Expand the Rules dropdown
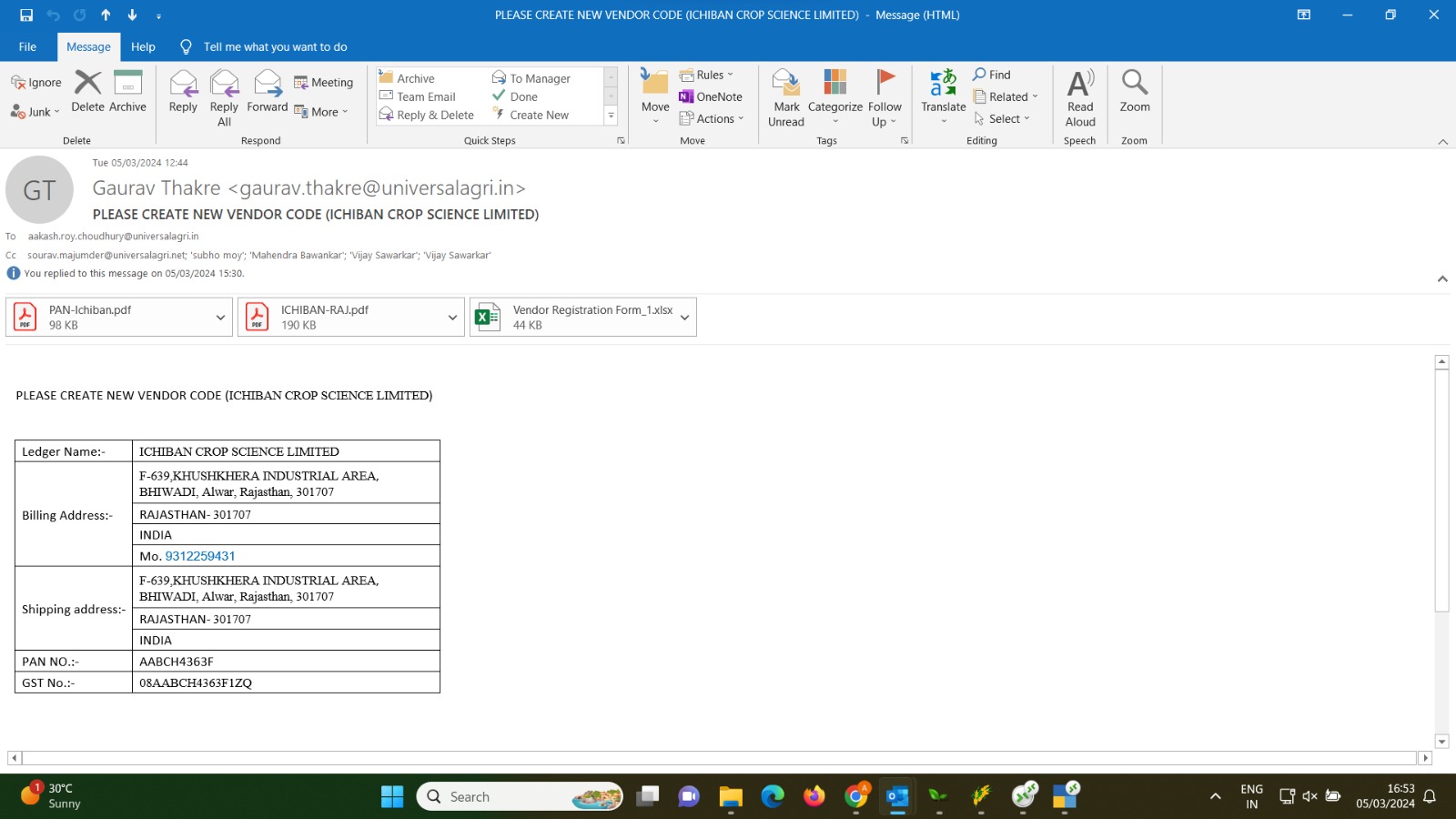 click(707, 75)
